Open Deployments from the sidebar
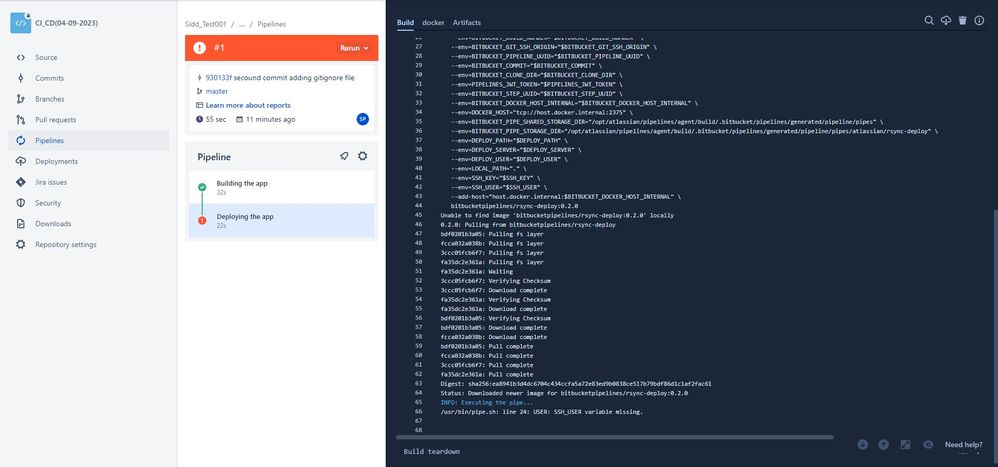This screenshot has width=998, height=467. click(x=56, y=162)
